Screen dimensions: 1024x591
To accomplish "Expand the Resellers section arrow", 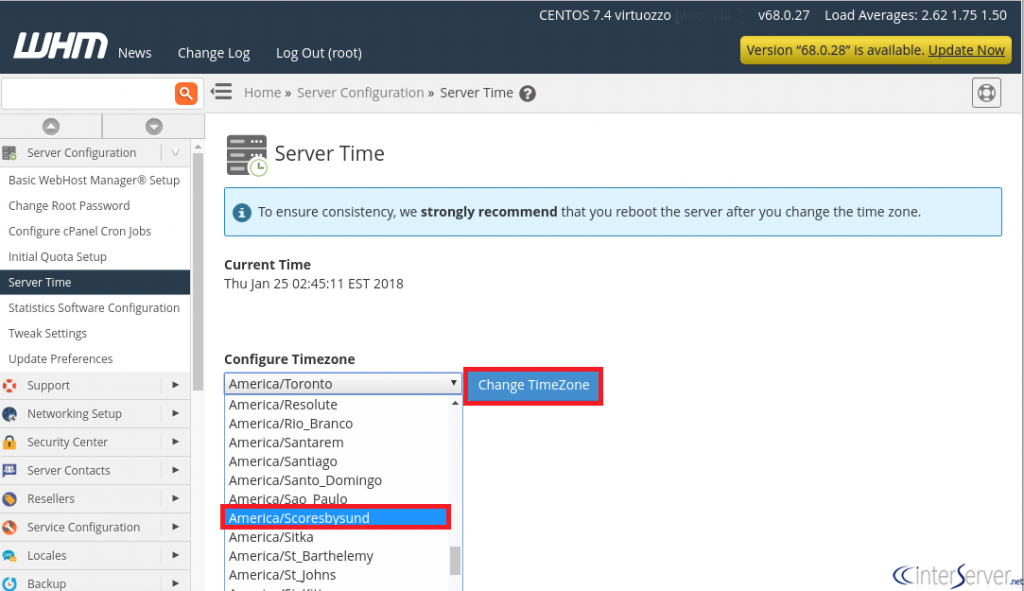I will pyautogui.click(x=175, y=498).
